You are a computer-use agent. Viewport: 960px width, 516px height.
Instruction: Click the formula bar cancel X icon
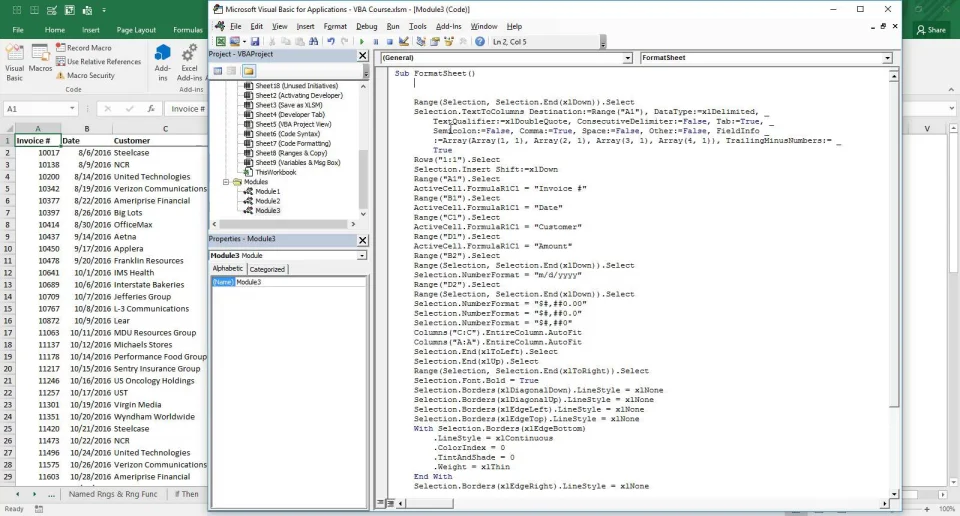[x=108, y=108]
